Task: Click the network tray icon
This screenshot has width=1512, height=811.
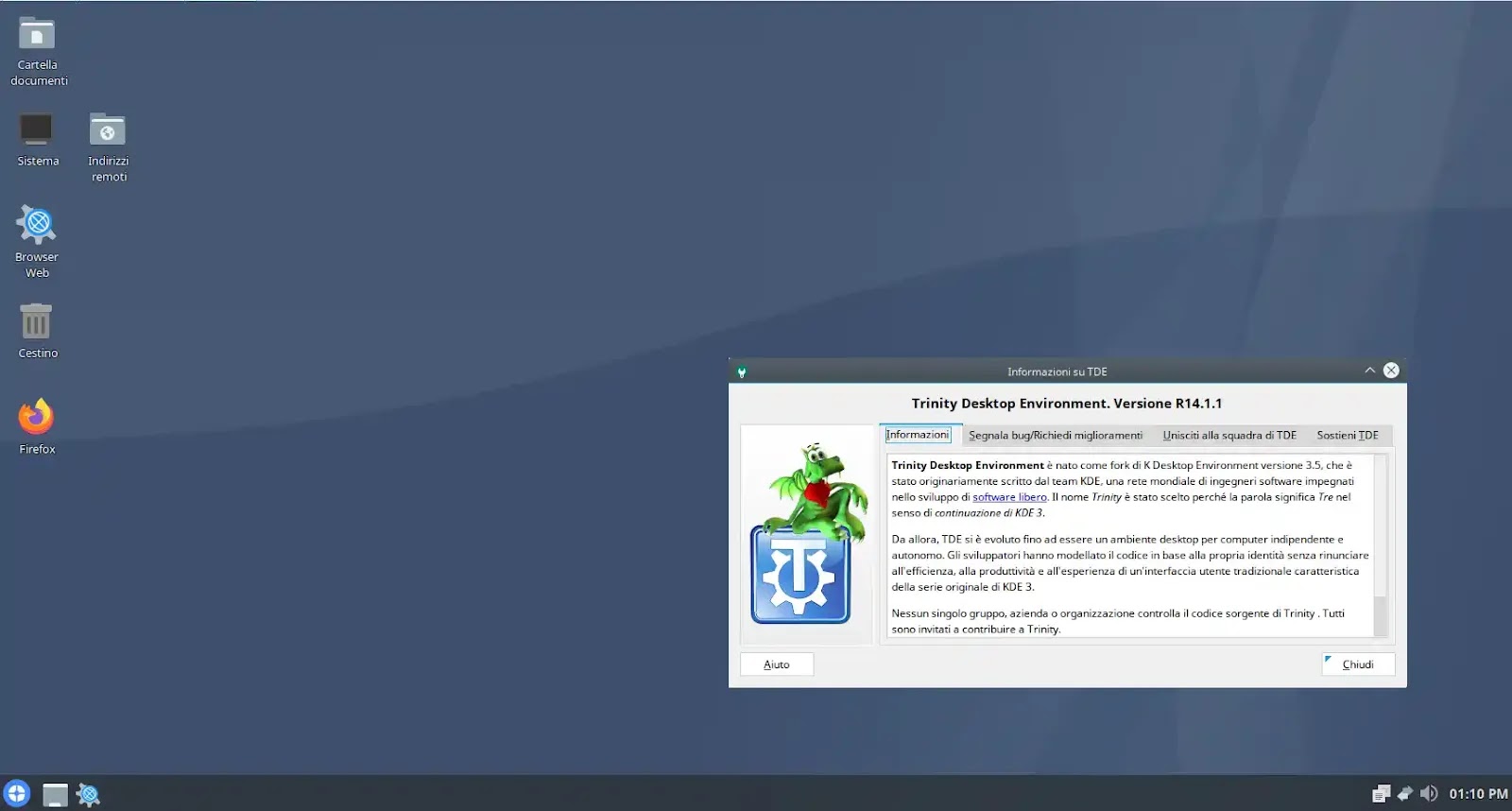Action: pos(1405,794)
